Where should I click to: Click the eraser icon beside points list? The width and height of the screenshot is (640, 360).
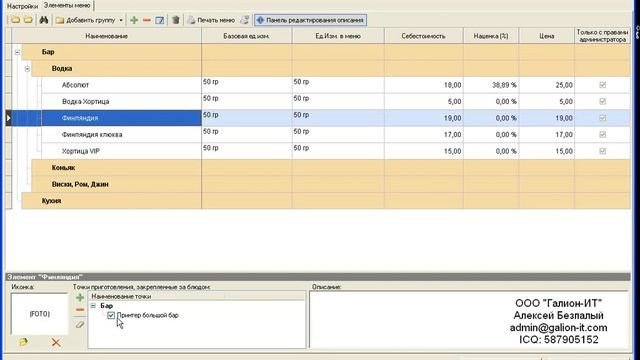point(80,324)
